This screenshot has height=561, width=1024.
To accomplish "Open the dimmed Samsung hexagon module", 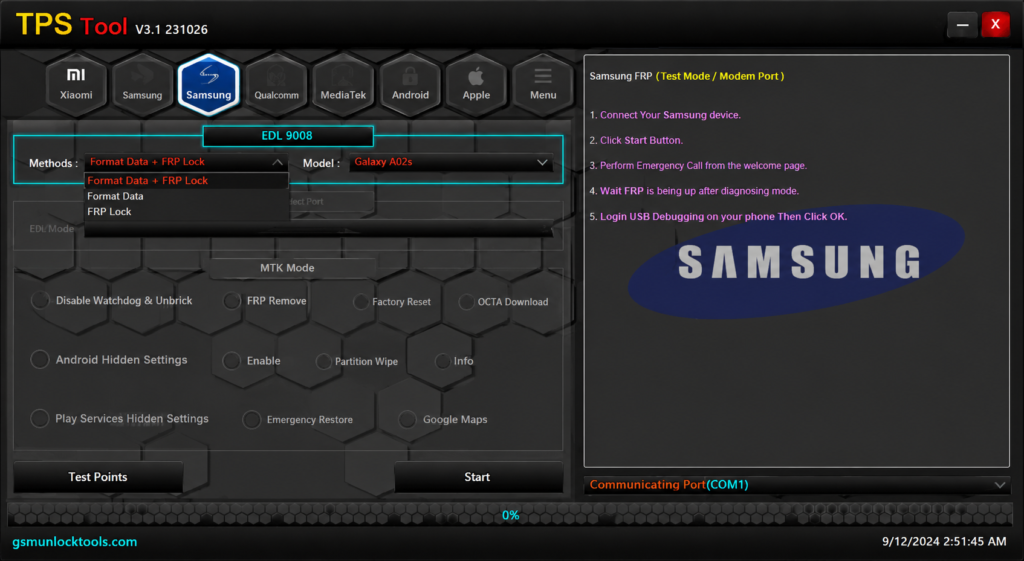I will (x=142, y=85).
